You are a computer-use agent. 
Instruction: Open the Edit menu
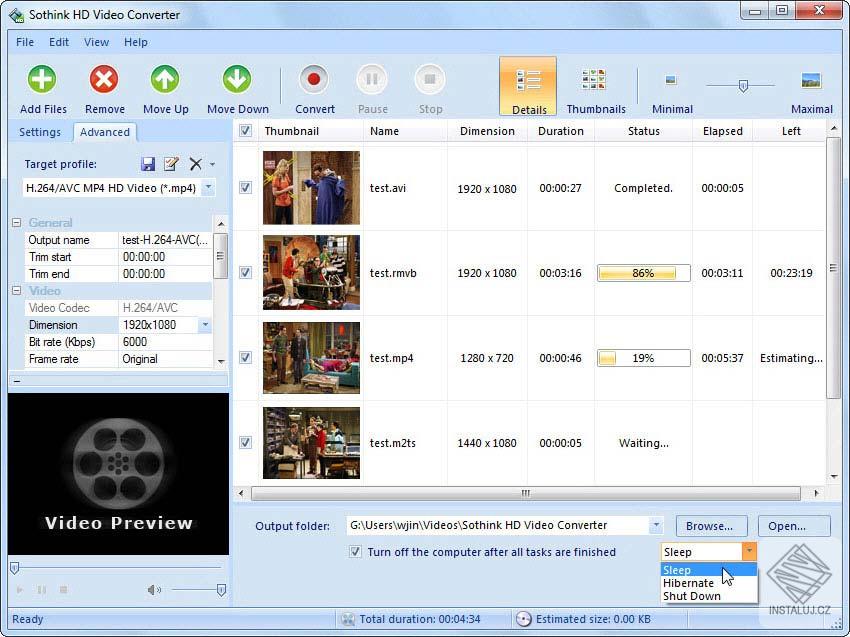tap(58, 42)
